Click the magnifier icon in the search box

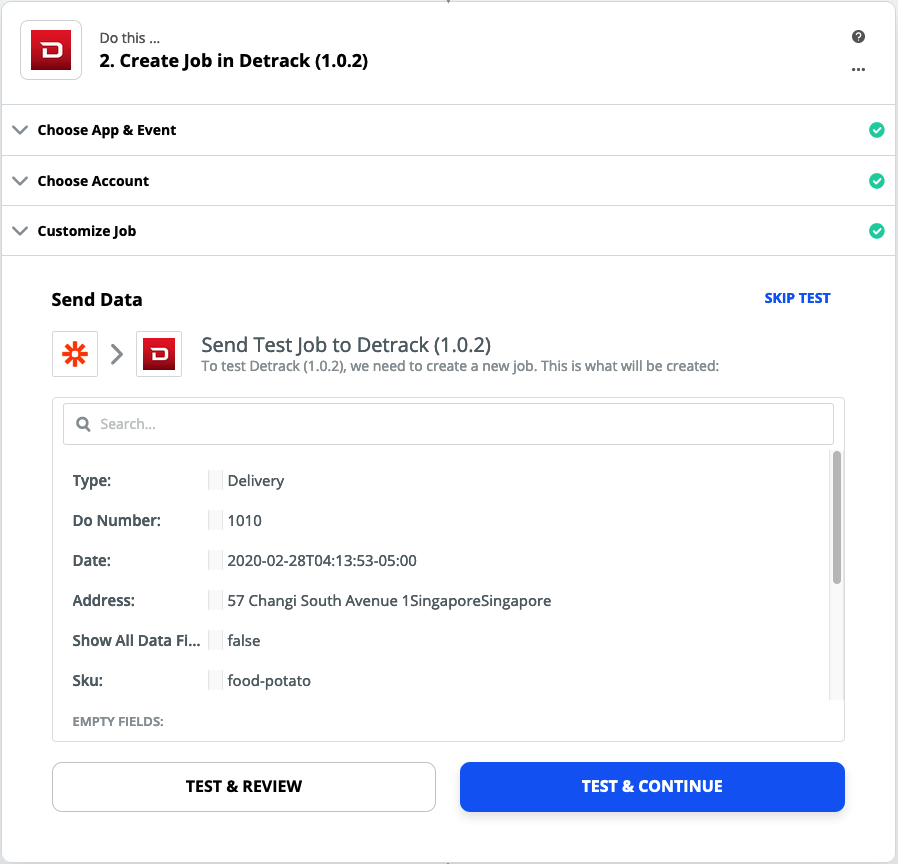coord(83,424)
